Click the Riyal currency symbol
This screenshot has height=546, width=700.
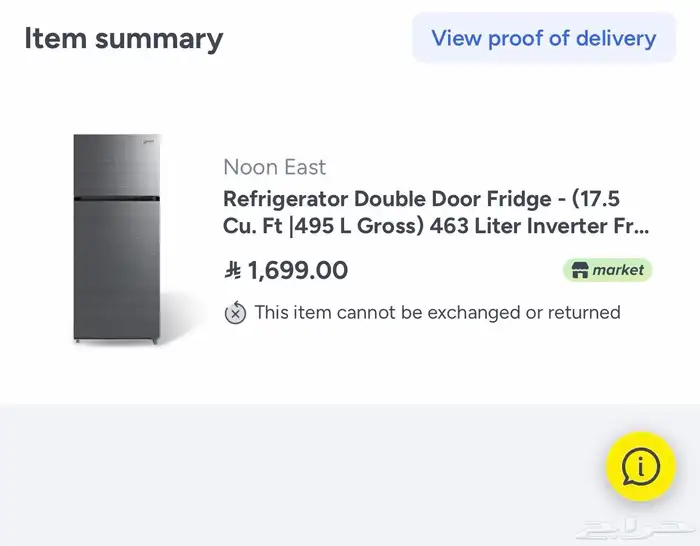[x=233, y=270]
